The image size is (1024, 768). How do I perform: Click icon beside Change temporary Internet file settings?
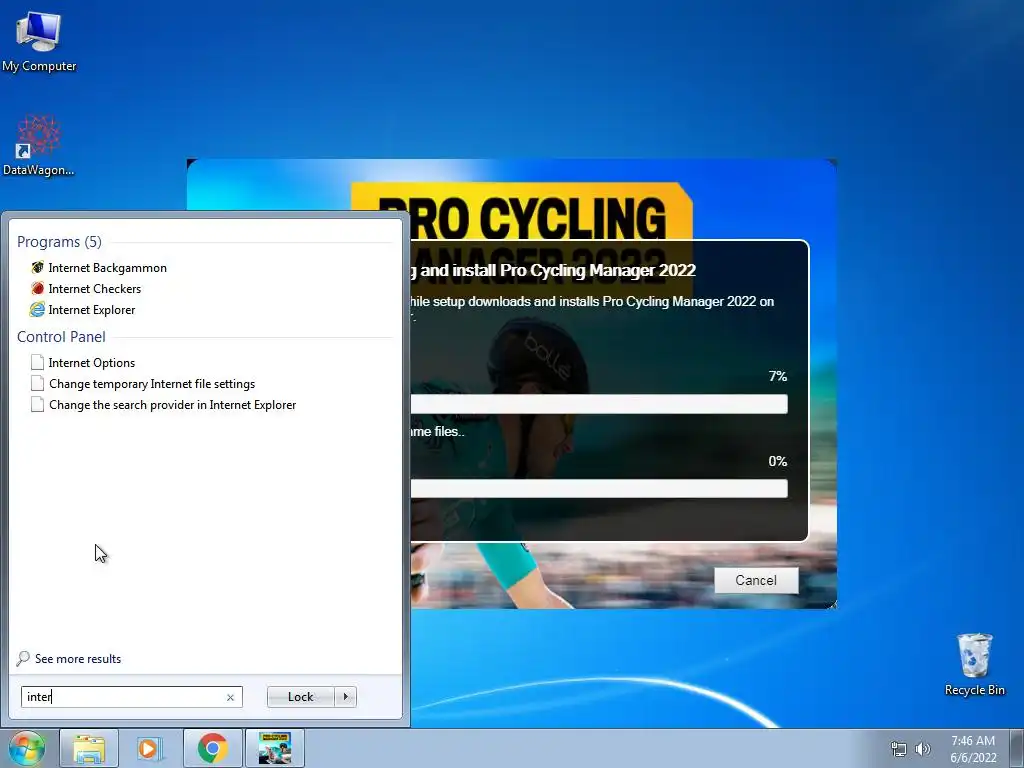coord(37,383)
